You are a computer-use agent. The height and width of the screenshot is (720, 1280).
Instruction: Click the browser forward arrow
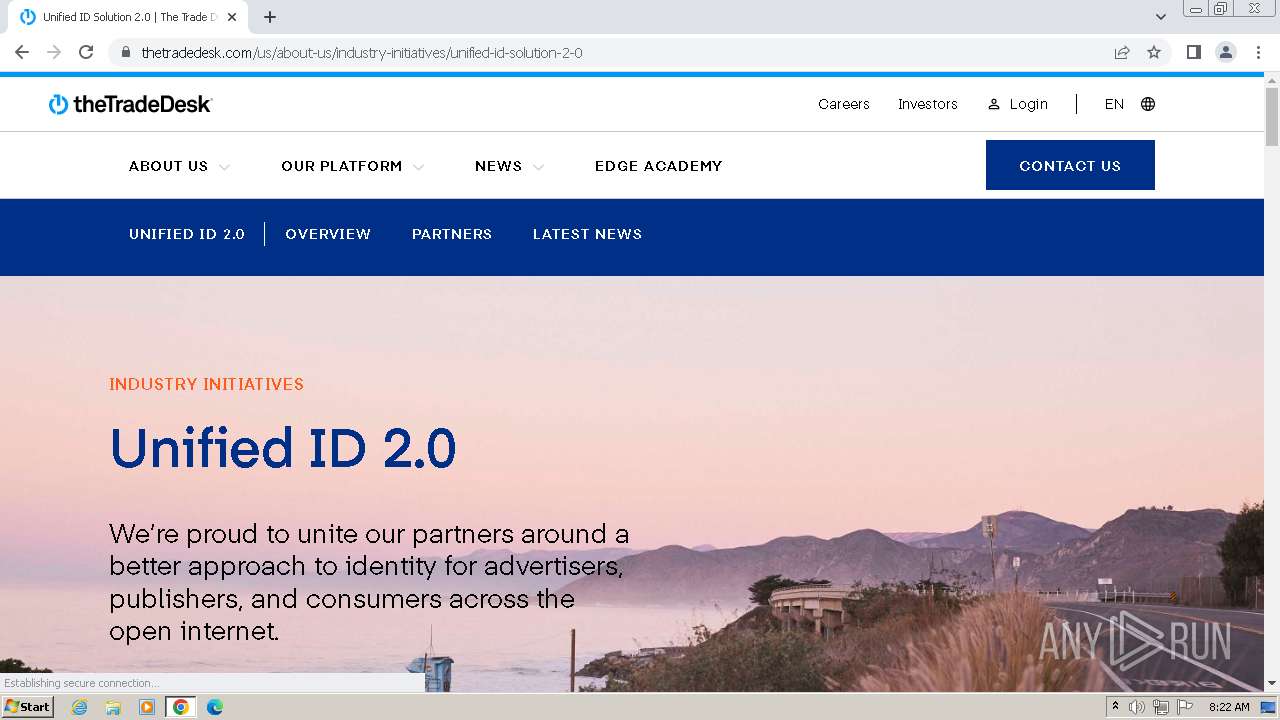point(54,52)
